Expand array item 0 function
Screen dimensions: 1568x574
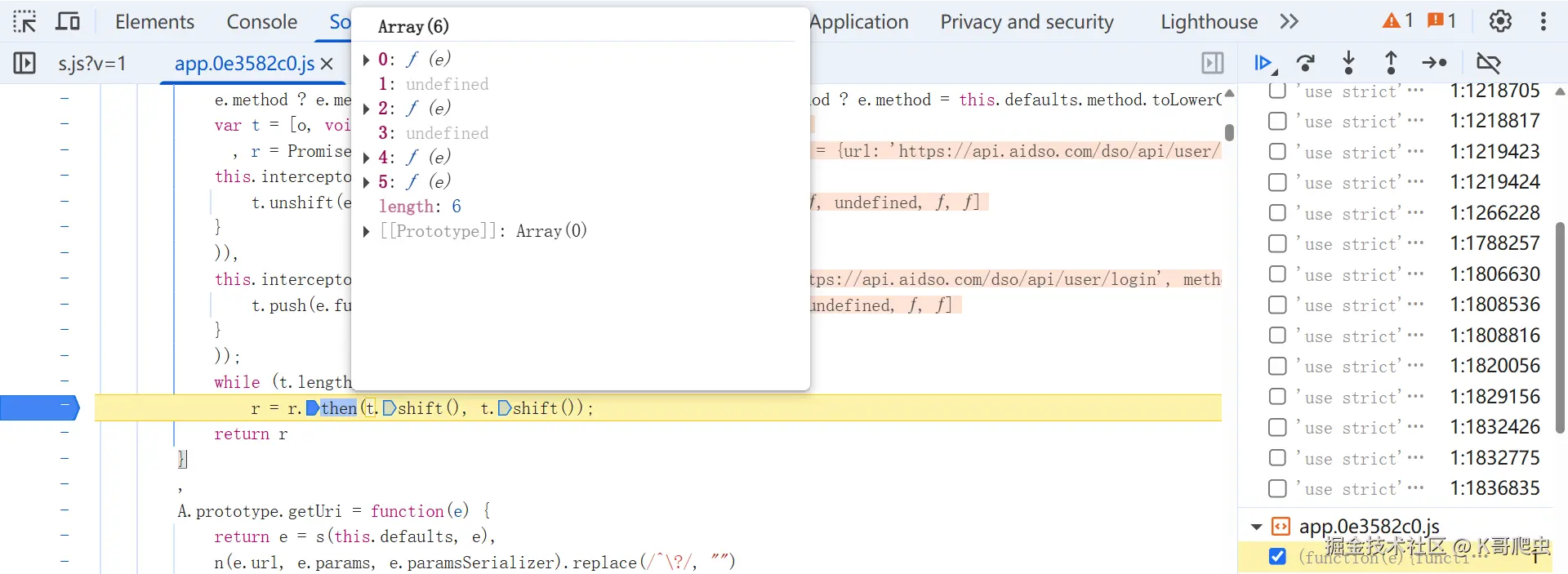[366, 60]
